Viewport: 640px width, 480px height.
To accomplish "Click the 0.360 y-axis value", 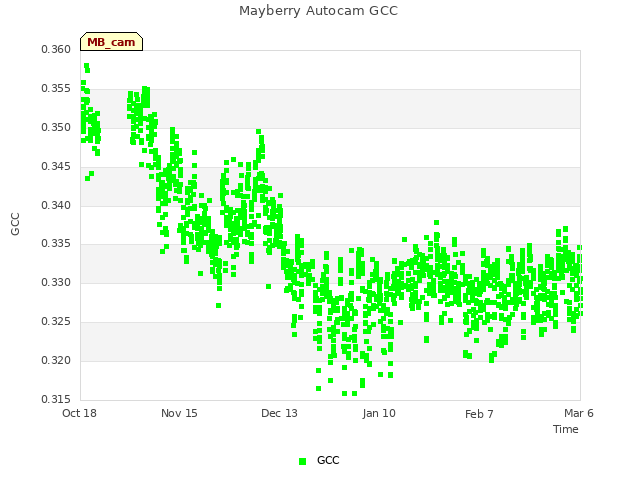I will click(x=56, y=49).
